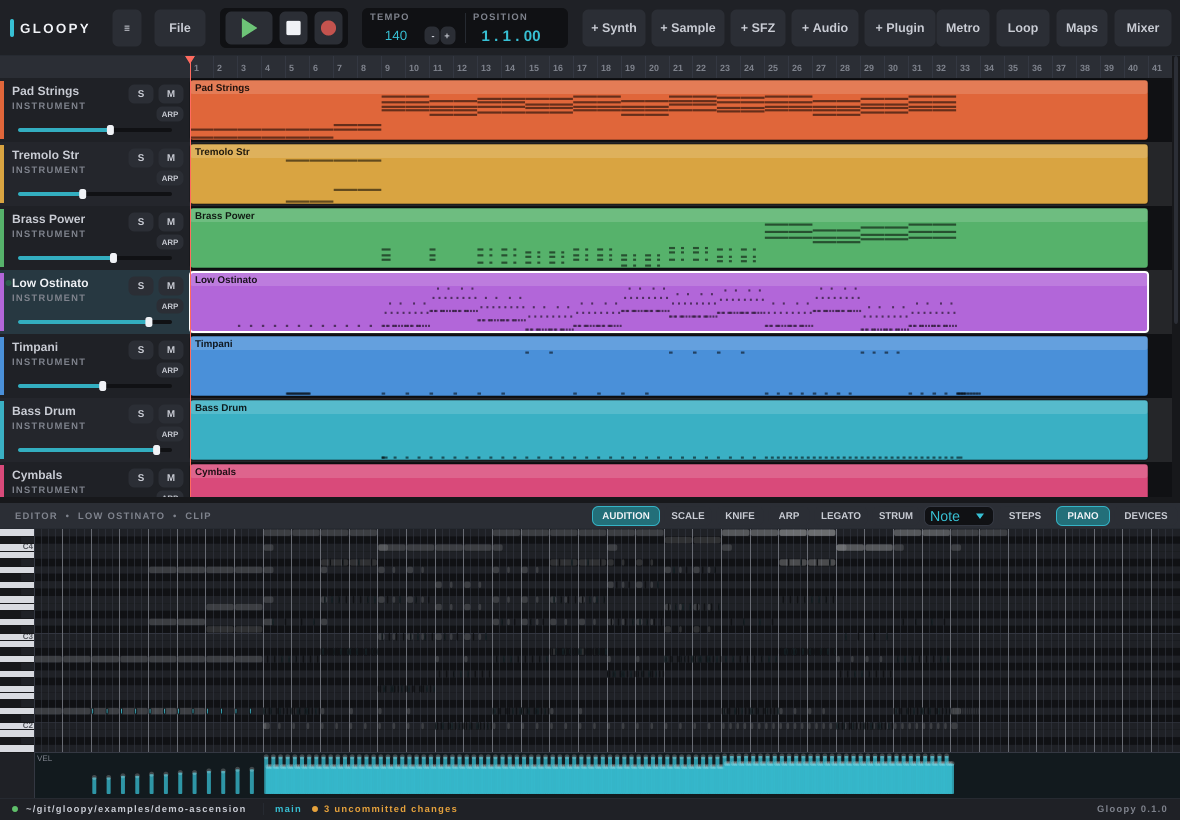The image size is (1180, 820).
Task: Adjust the Pad Strings volume slider
Action: pyautogui.click(x=95, y=130)
